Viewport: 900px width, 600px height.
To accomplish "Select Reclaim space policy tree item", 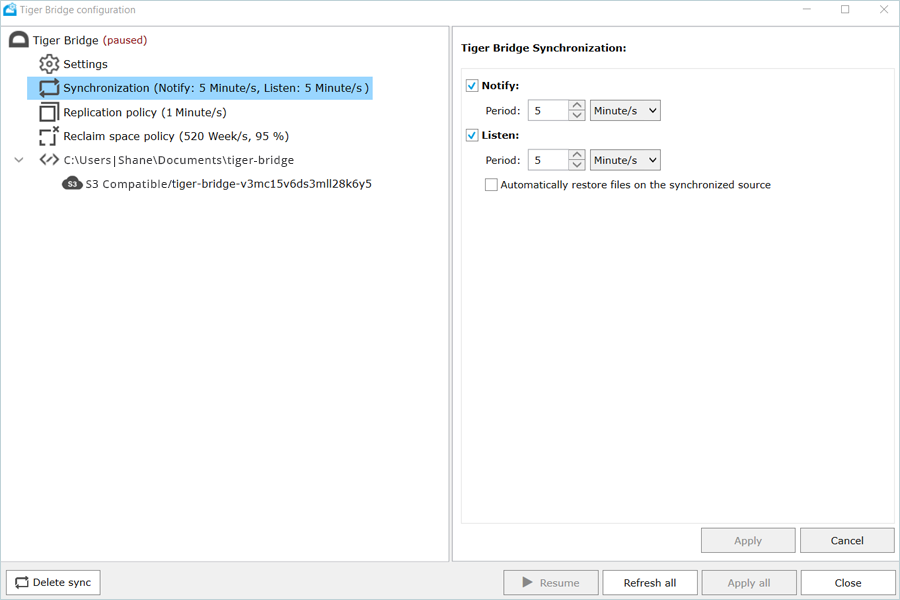I will (x=175, y=136).
